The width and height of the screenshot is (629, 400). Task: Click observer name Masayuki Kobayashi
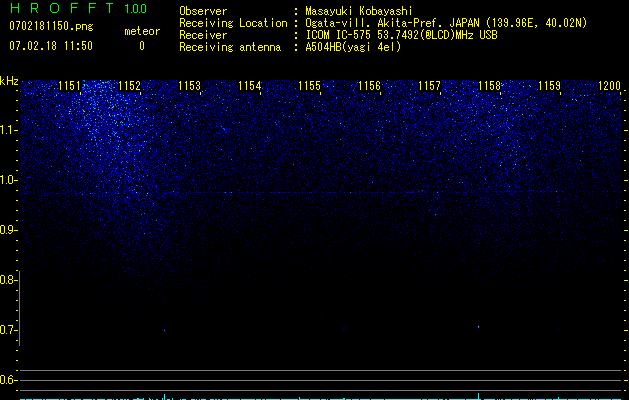(x=359, y=11)
